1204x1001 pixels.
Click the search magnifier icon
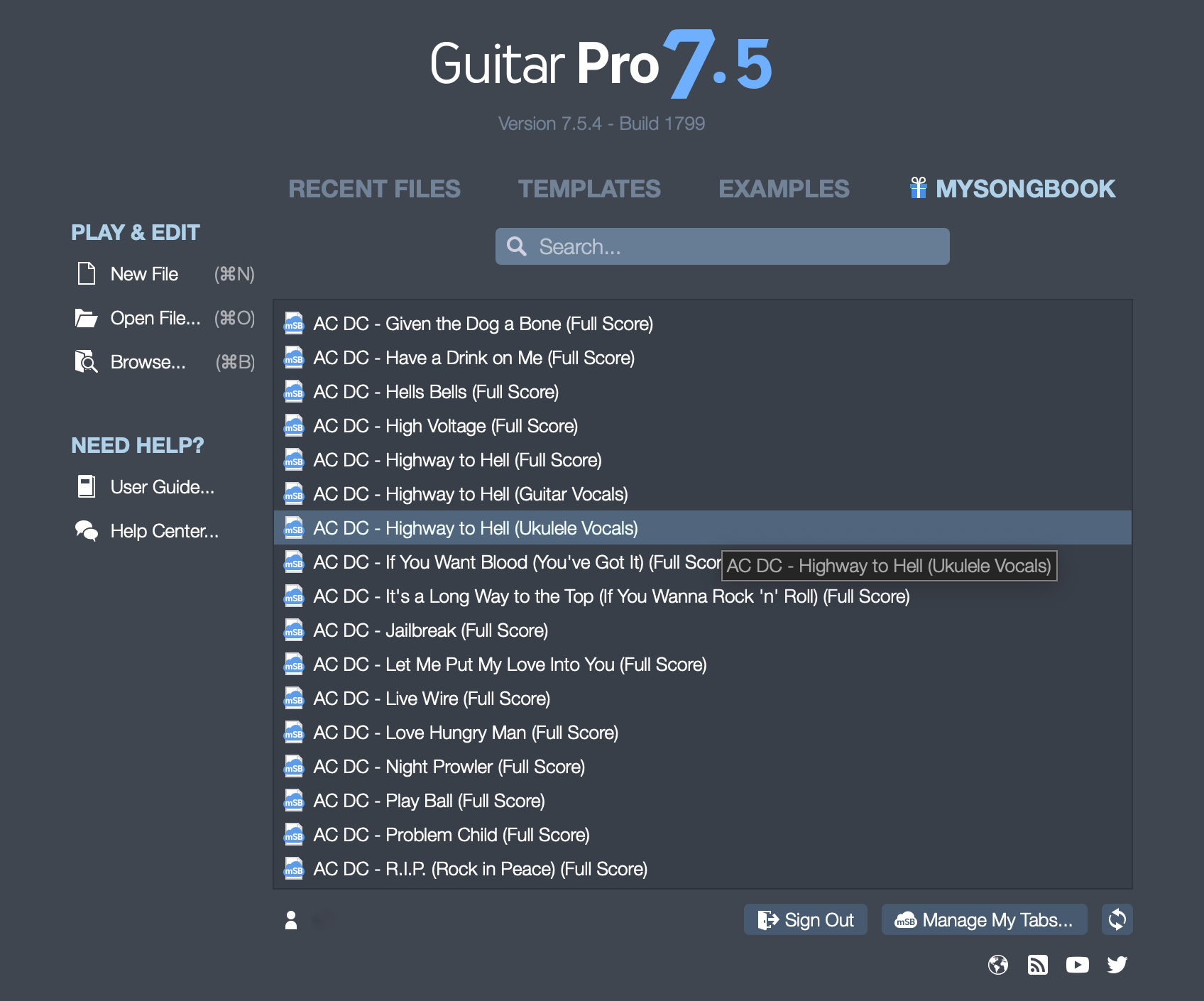(517, 246)
